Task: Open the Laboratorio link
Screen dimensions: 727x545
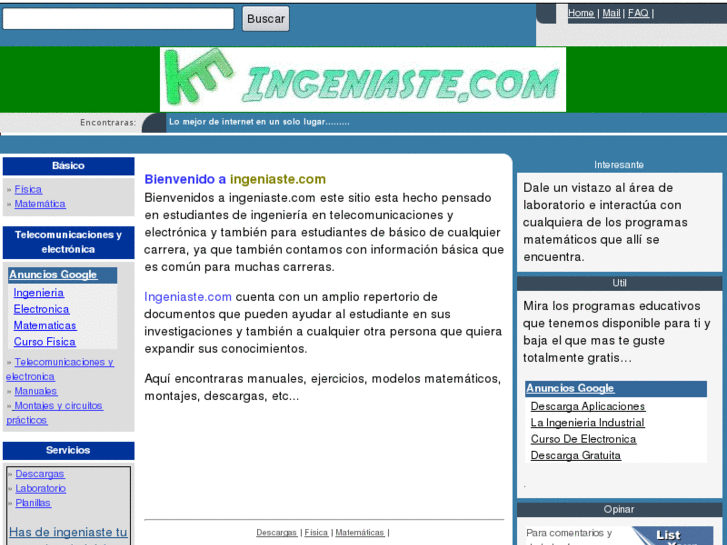Action: click(41, 488)
